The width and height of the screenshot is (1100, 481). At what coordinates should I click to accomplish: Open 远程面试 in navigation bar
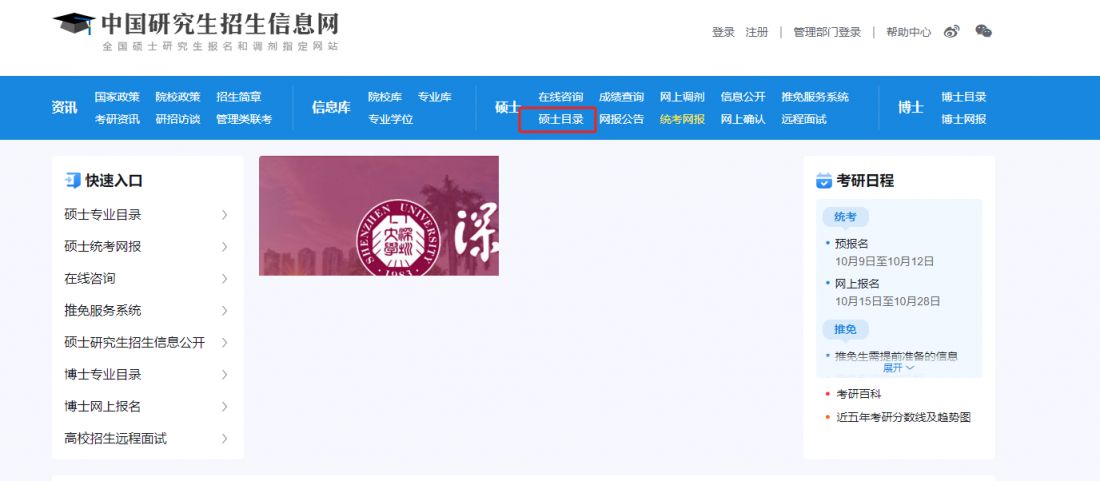pyautogui.click(x=804, y=119)
